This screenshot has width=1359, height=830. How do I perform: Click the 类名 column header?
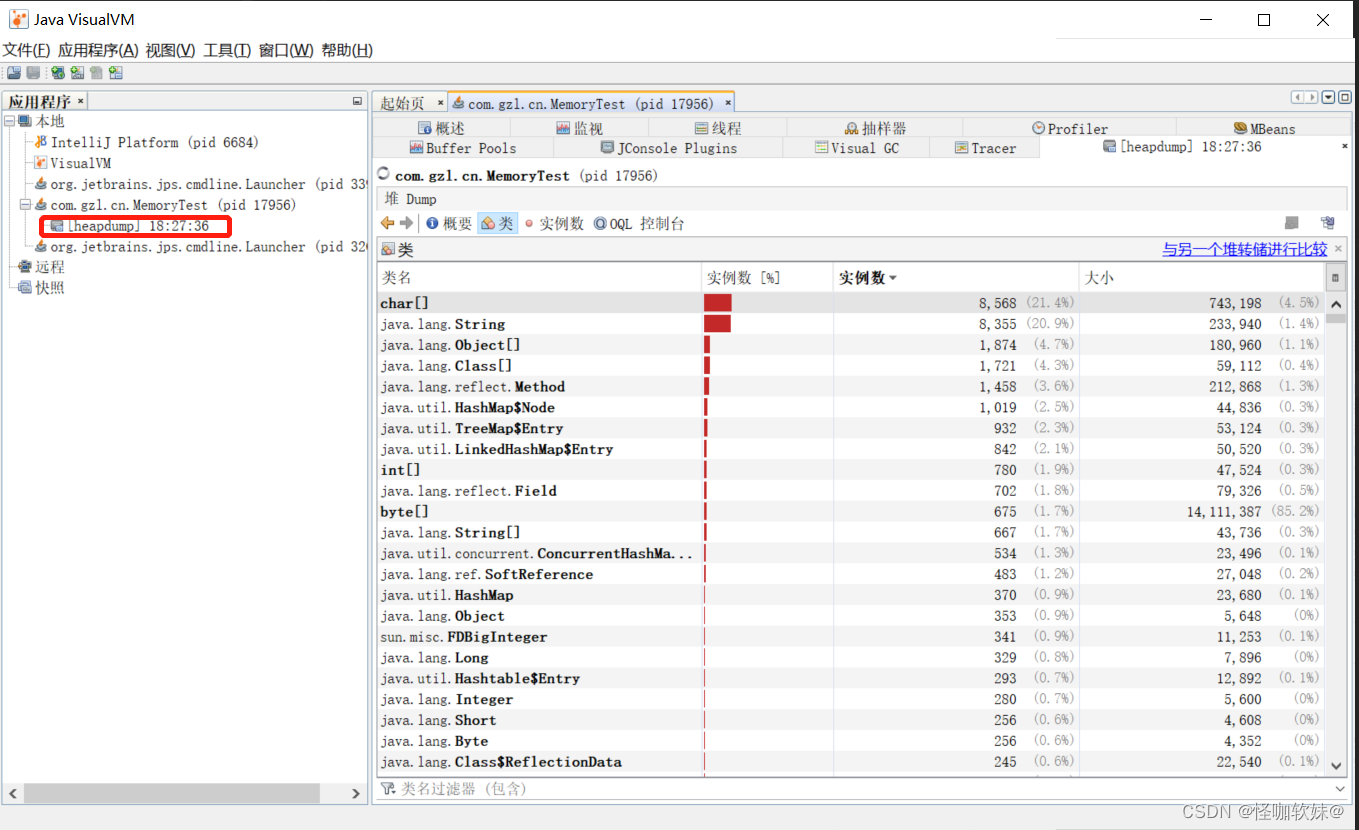539,277
